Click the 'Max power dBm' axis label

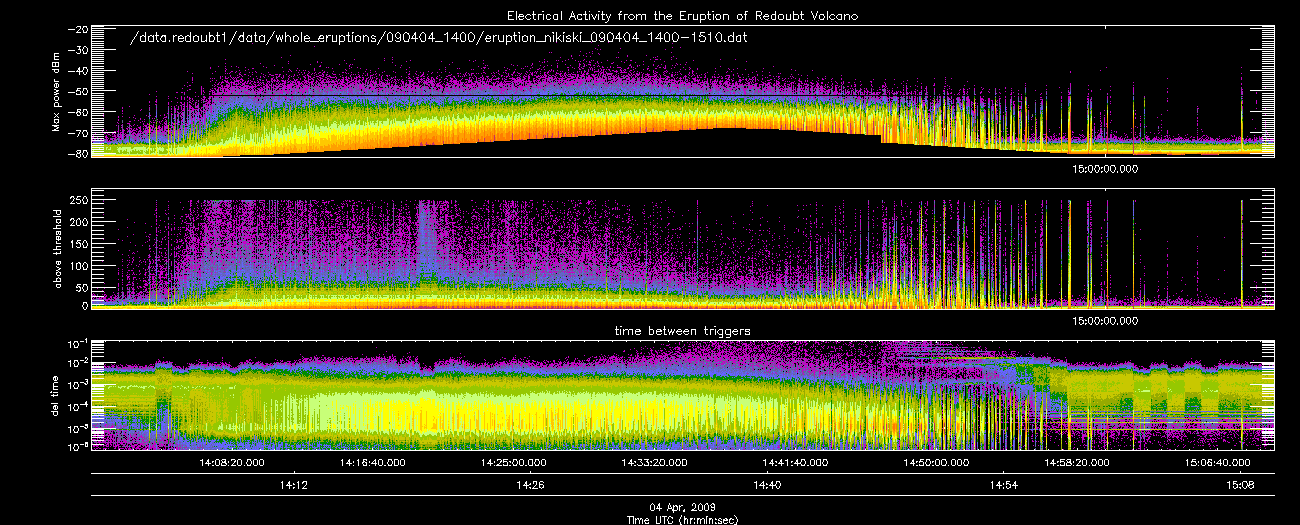pyautogui.click(x=56, y=91)
